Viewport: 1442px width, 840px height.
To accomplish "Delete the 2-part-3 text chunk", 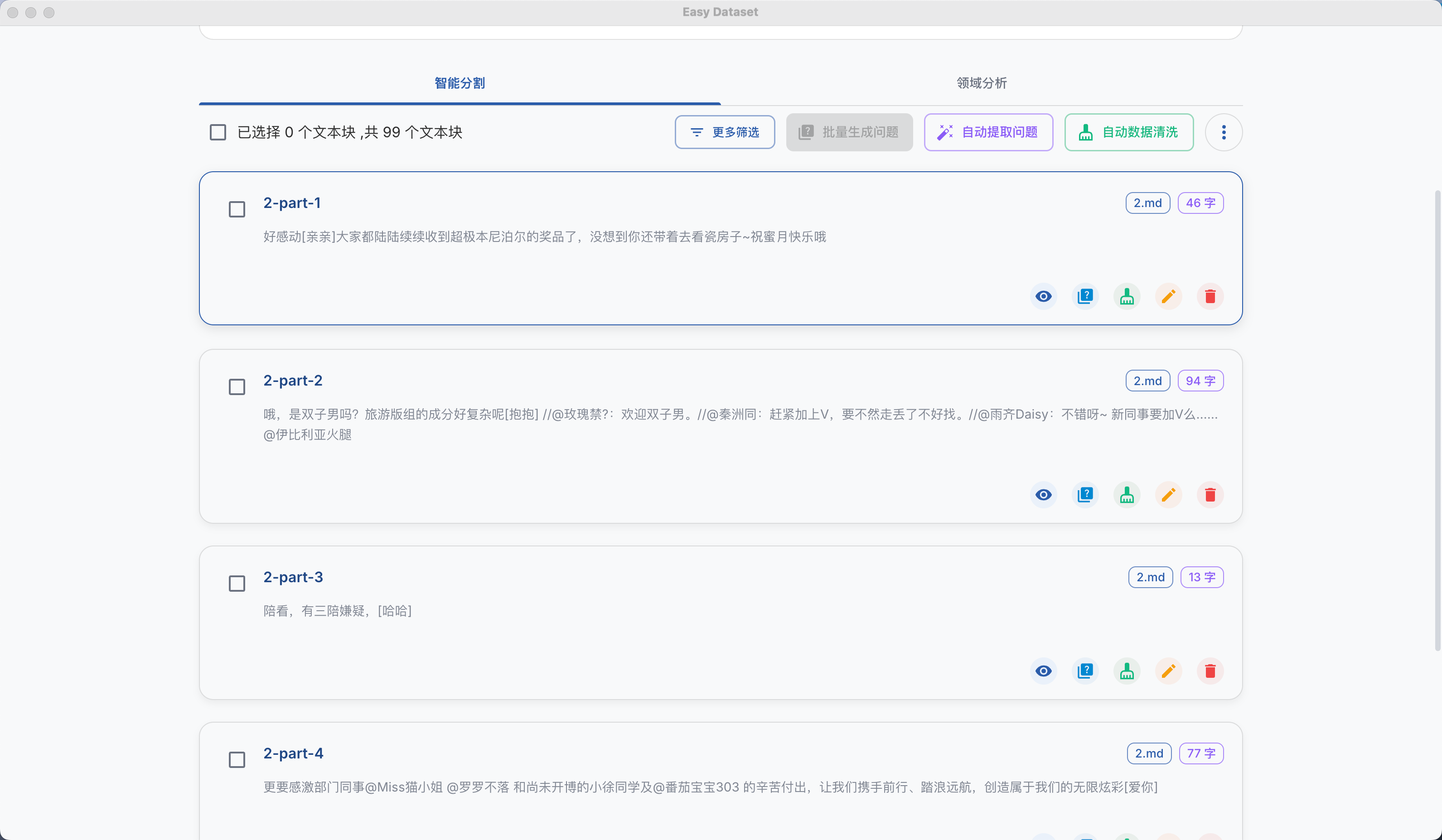I will (x=1210, y=671).
